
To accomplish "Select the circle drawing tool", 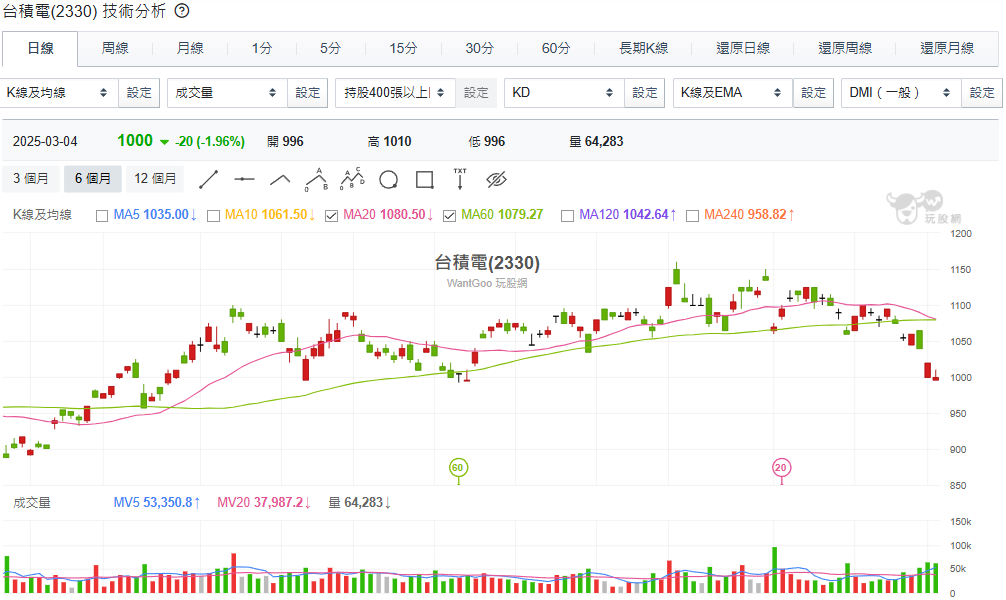I will [388, 179].
